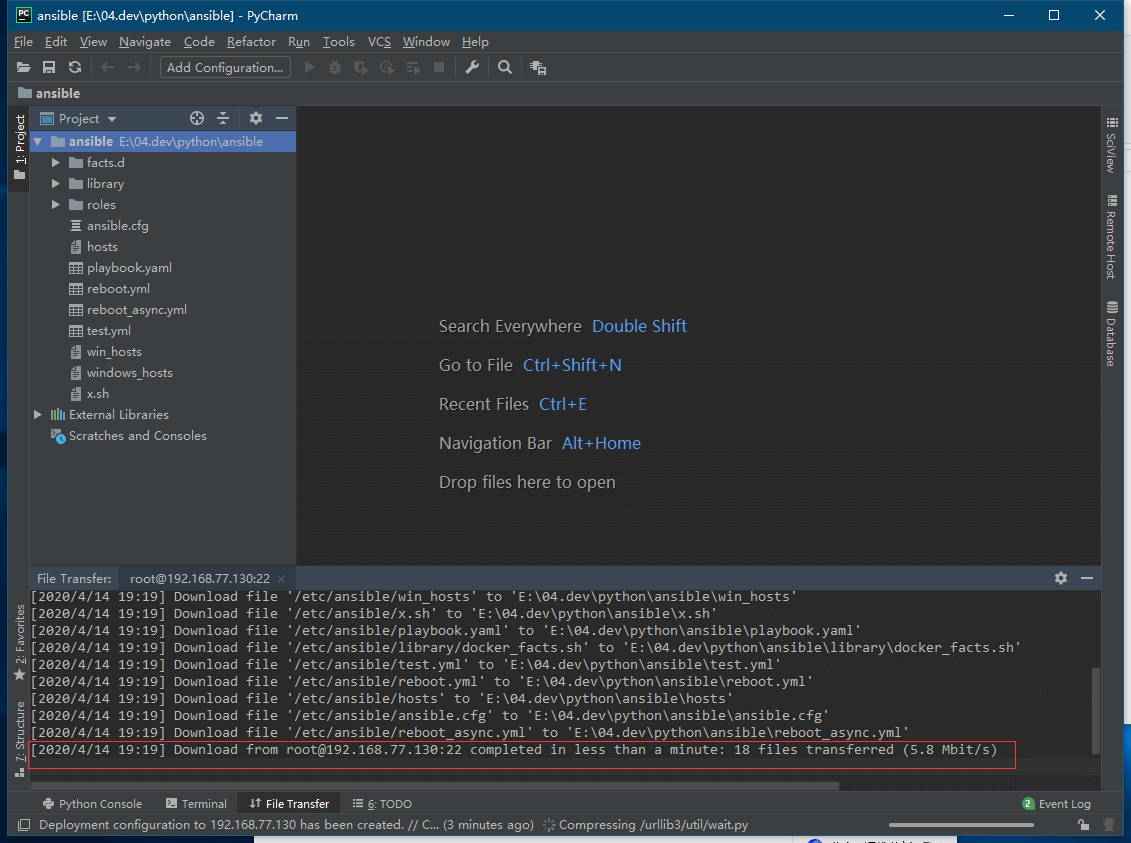The image size is (1131, 843).
Task: Click the Scratches and Consoles icon
Action: tap(58, 435)
